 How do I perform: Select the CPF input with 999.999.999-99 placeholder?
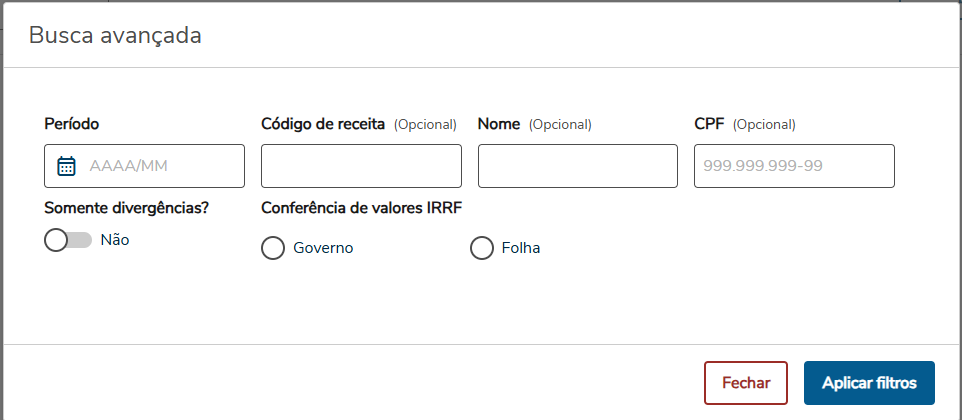pos(794,166)
